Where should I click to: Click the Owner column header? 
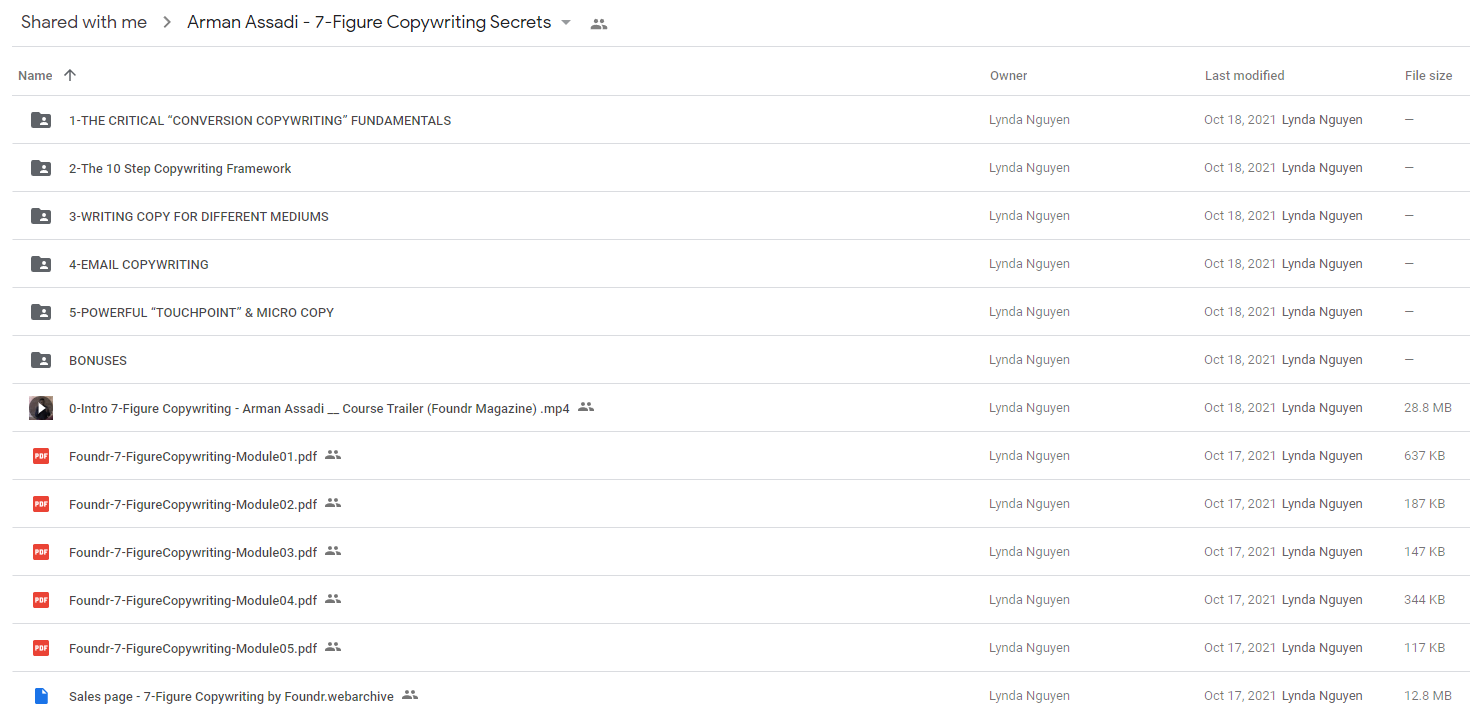[x=1009, y=76]
